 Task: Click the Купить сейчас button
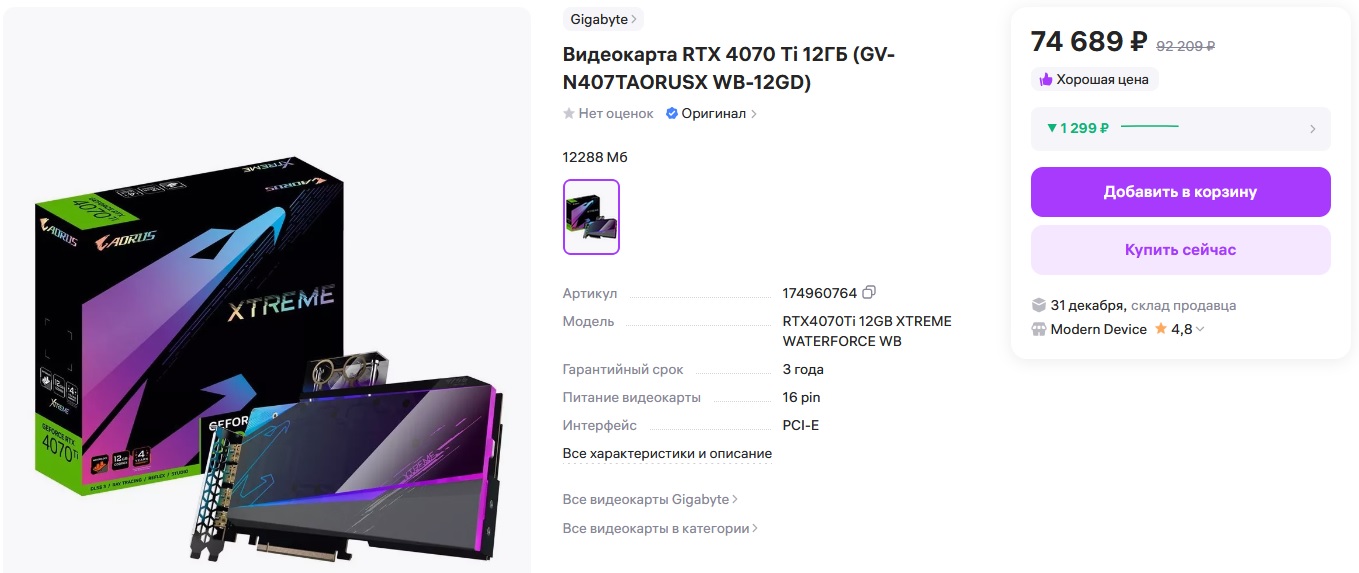coord(1180,250)
